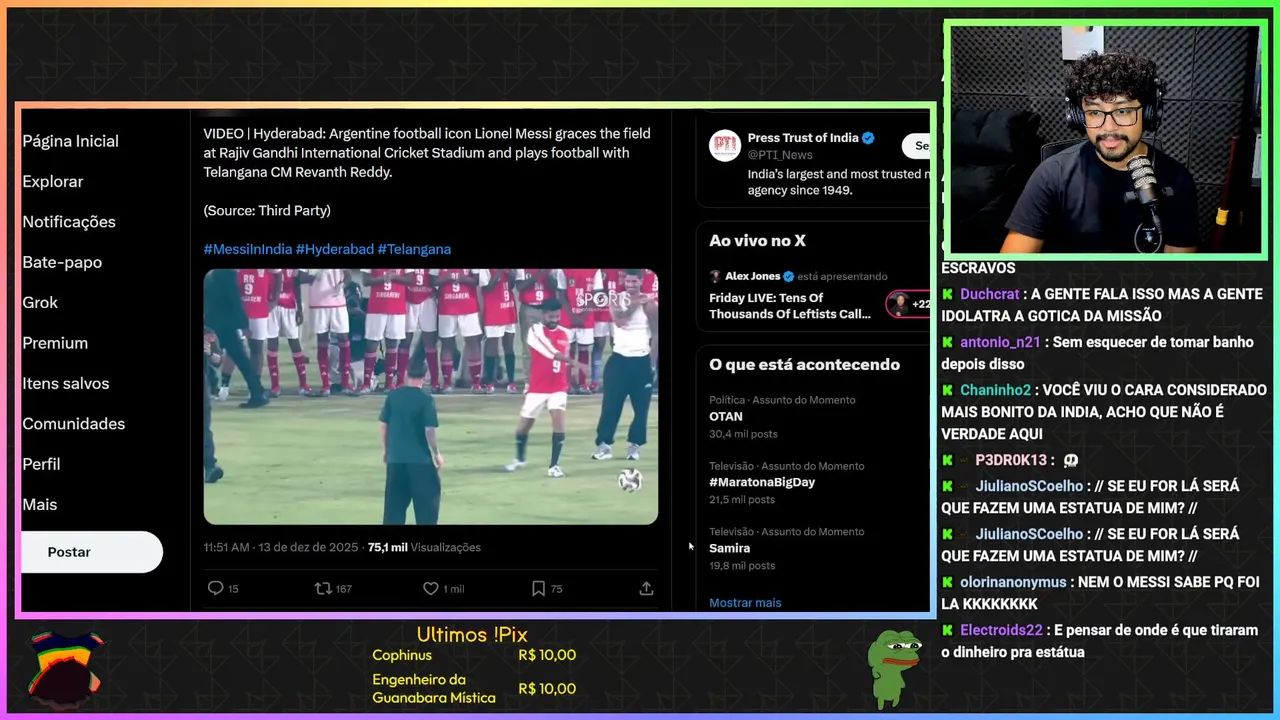Click the skull emoji in P3DR0K13 message
1280x720 pixels.
click(x=1071, y=460)
